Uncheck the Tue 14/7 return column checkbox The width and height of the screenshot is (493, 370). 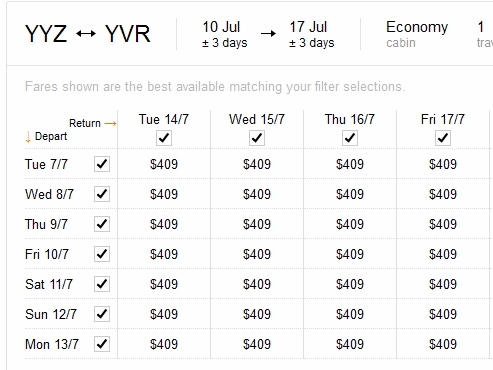[164, 138]
